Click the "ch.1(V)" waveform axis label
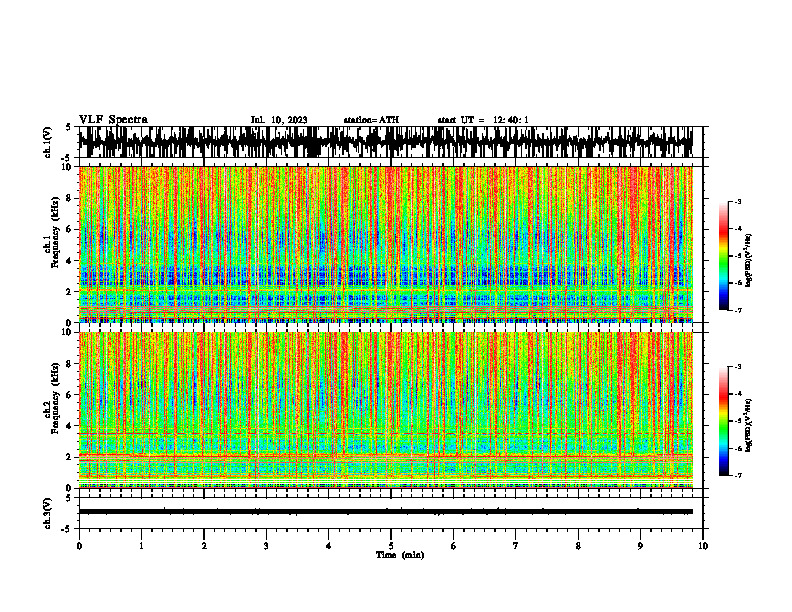 [x=48, y=142]
